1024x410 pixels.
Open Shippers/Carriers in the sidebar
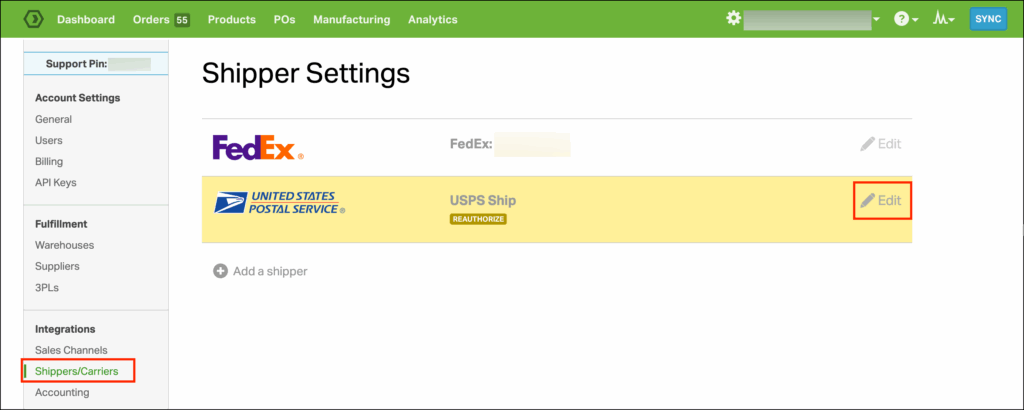(76, 371)
